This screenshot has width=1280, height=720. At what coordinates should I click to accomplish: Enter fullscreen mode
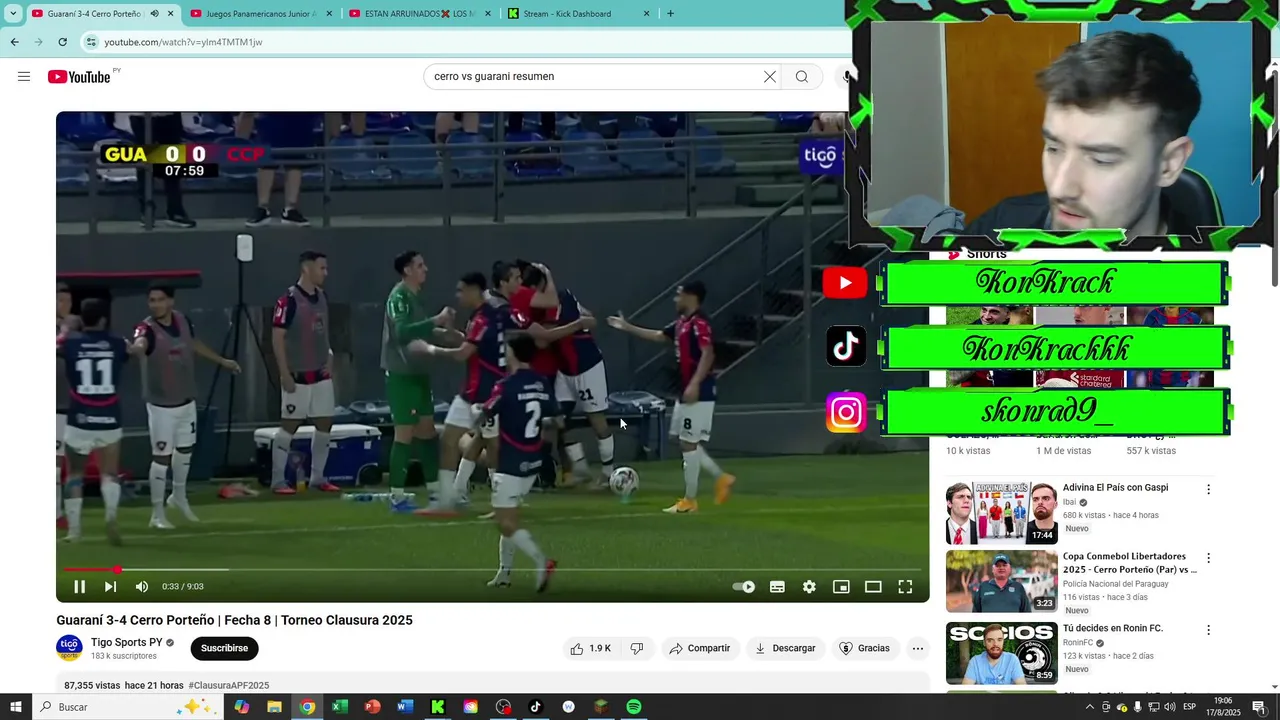[905, 587]
